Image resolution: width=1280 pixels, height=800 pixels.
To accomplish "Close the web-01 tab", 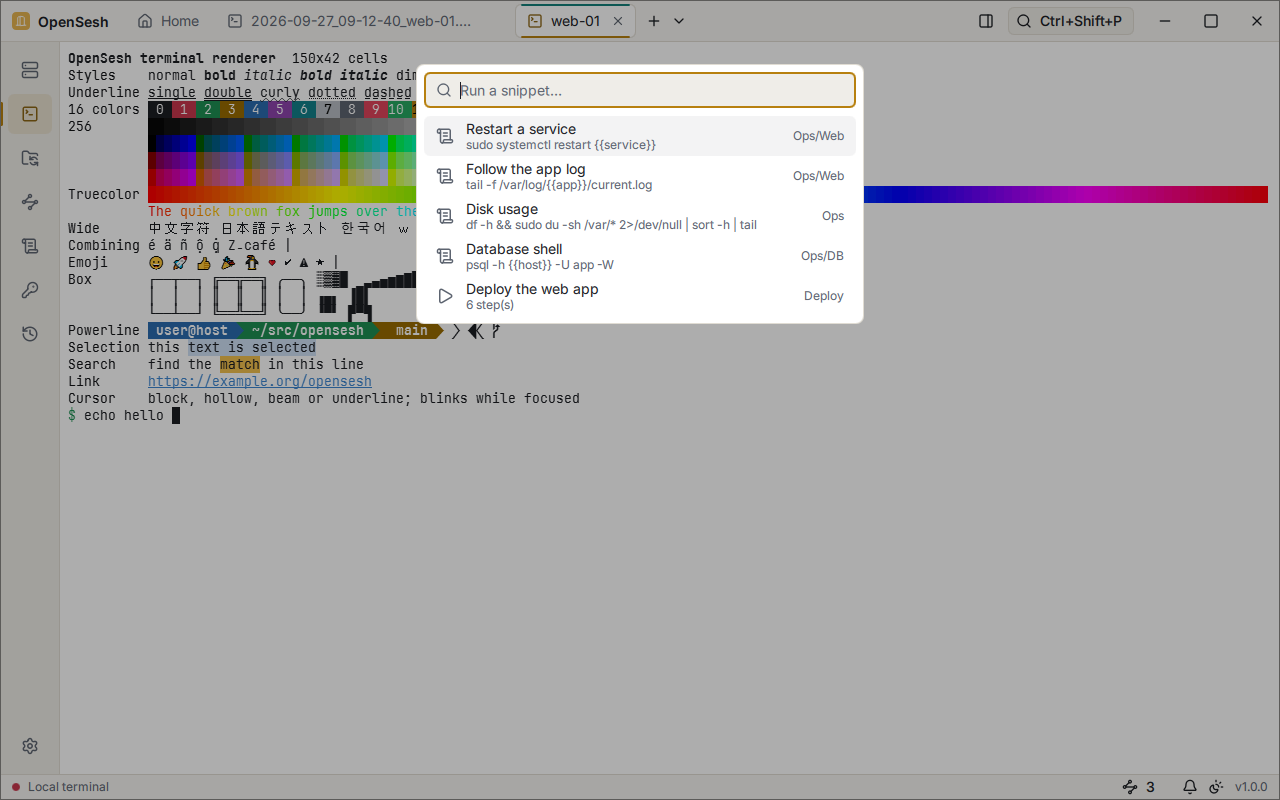I will pyautogui.click(x=618, y=21).
